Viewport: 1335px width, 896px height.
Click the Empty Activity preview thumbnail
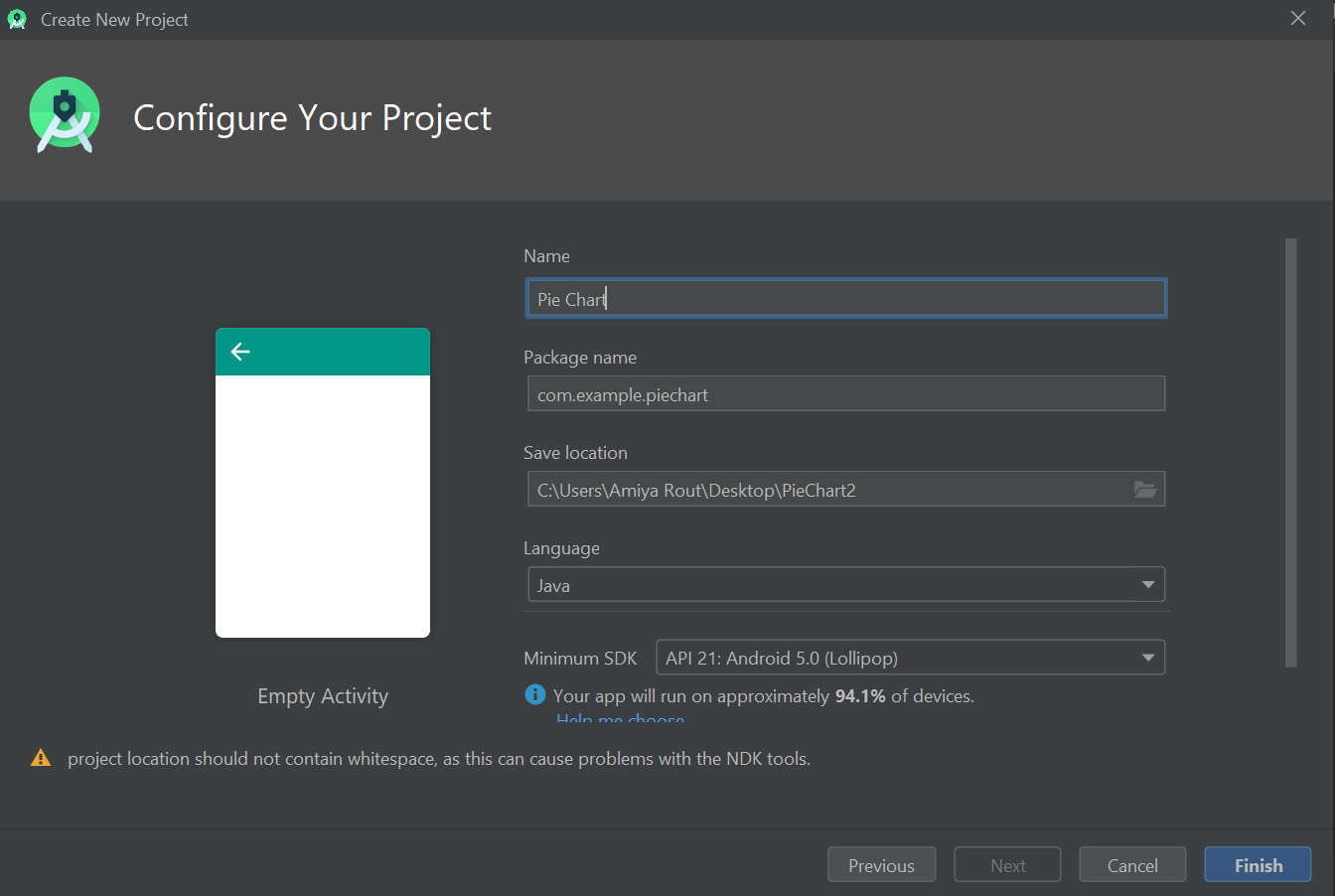(x=323, y=483)
